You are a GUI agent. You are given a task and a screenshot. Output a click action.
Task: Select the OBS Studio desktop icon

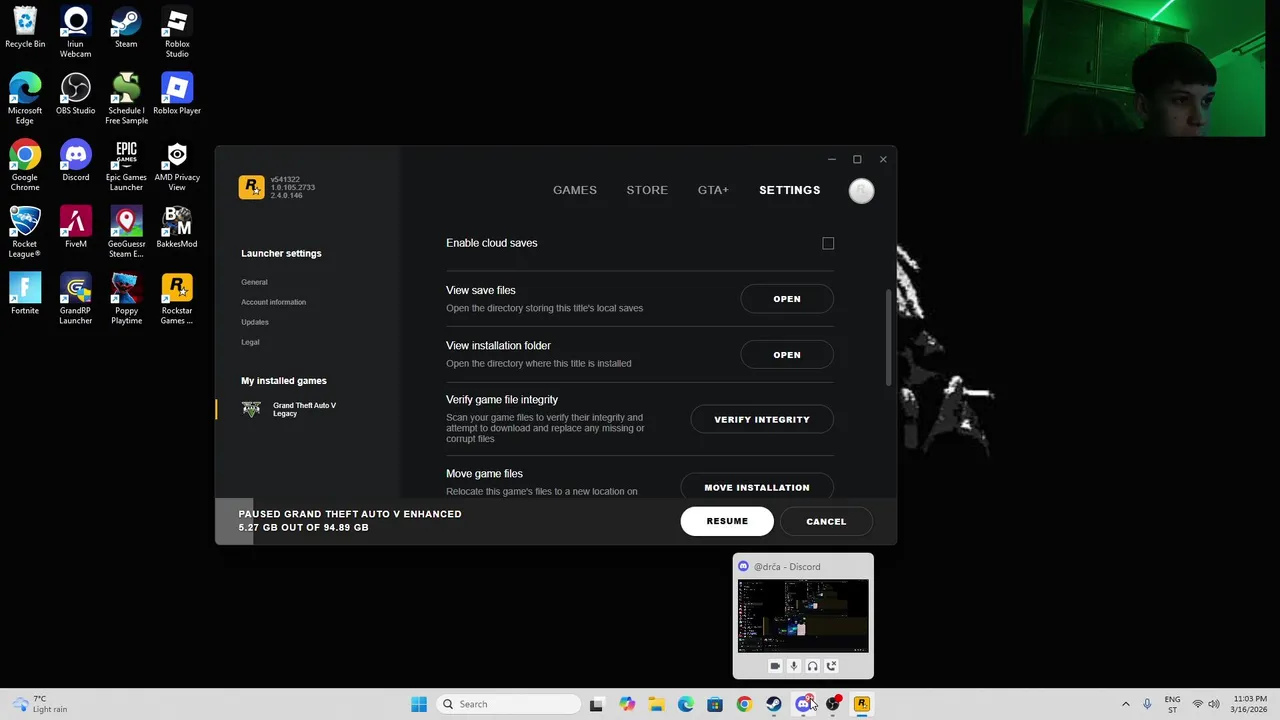pyautogui.click(x=75, y=95)
